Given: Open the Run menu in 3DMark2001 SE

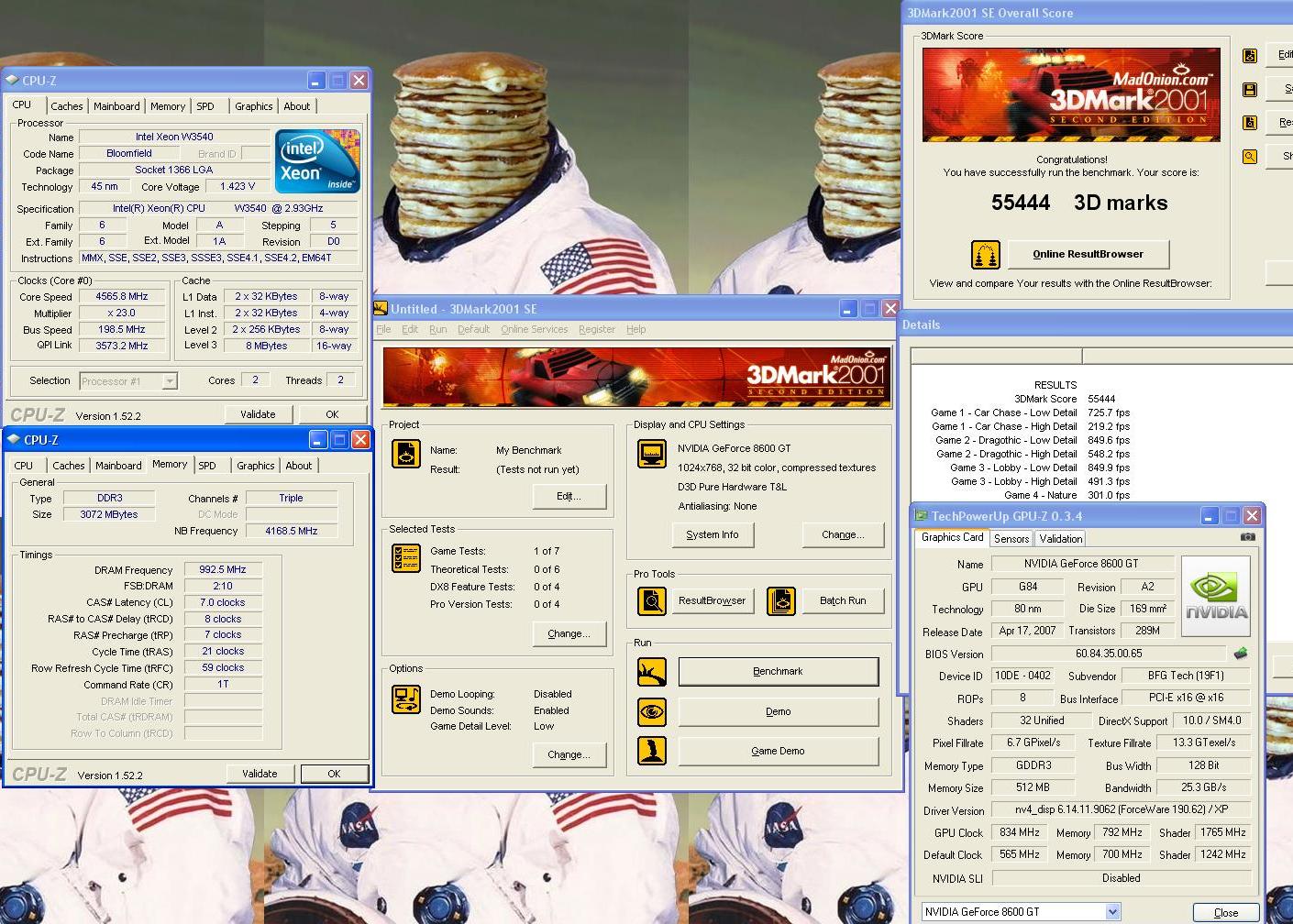Looking at the screenshot, I should point(438,329).
